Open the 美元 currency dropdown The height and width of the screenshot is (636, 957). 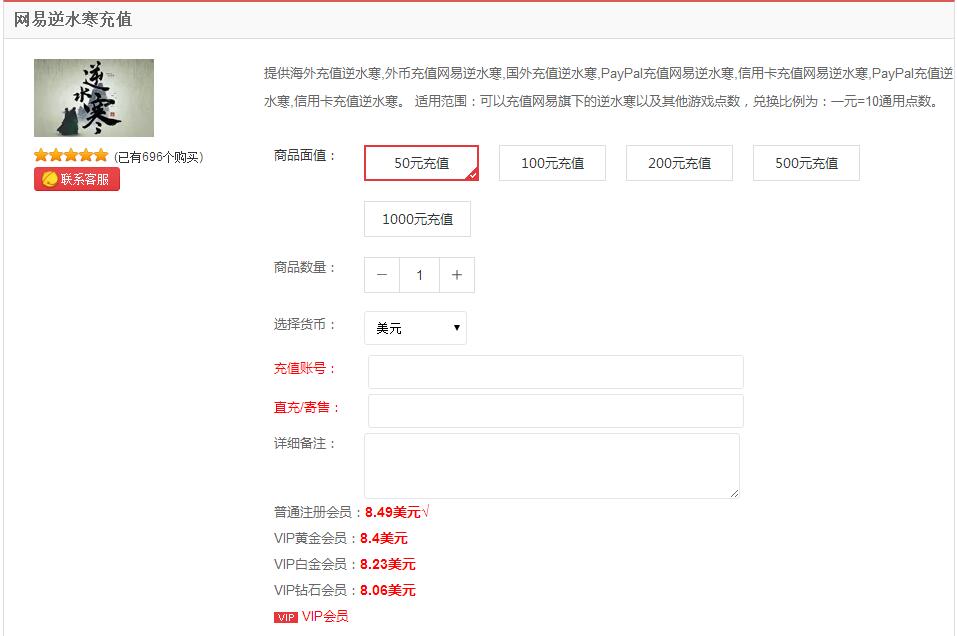pyautogui.click(x=416, y=328)
